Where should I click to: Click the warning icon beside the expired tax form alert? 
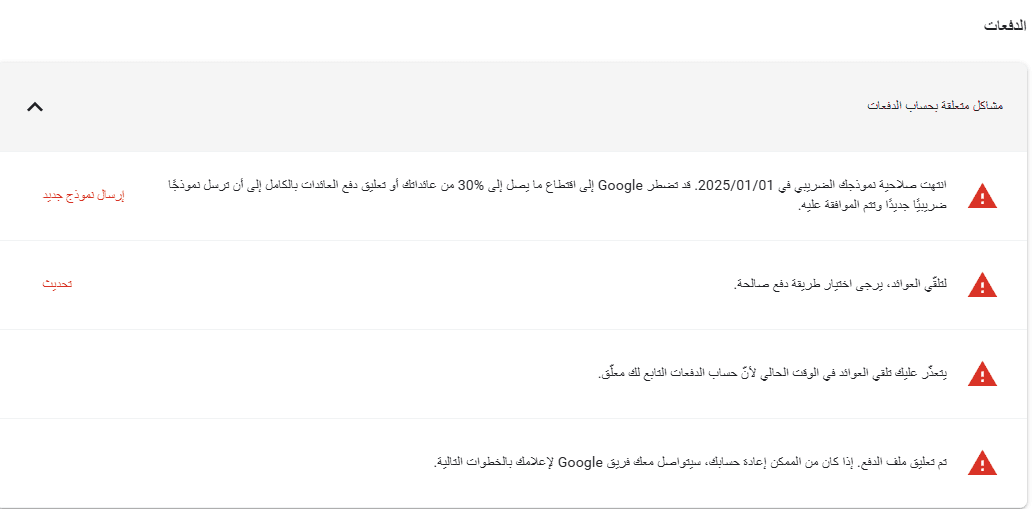pyautogui.click(x=983, y=196)
